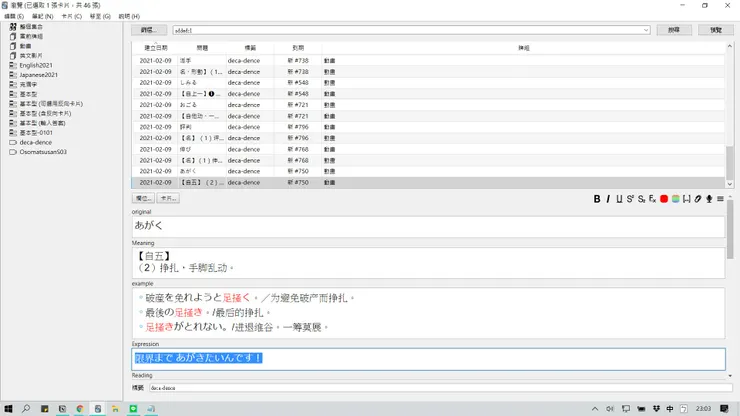Apply superscript formatting in editor

click(x=630, y=199)
